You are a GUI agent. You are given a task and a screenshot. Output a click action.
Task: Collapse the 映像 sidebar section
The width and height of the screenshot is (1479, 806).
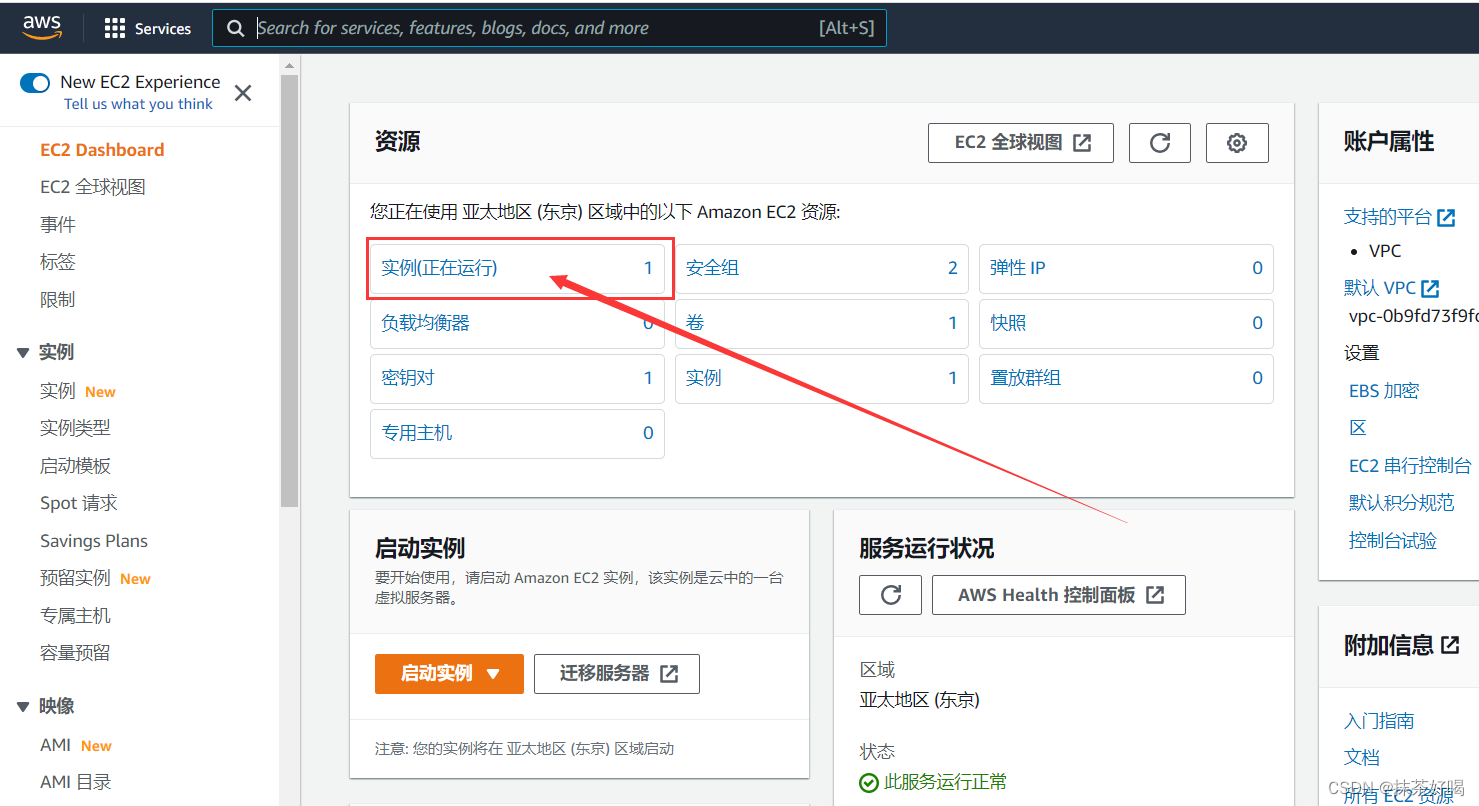pyautogui.click(x=23, y=706)
